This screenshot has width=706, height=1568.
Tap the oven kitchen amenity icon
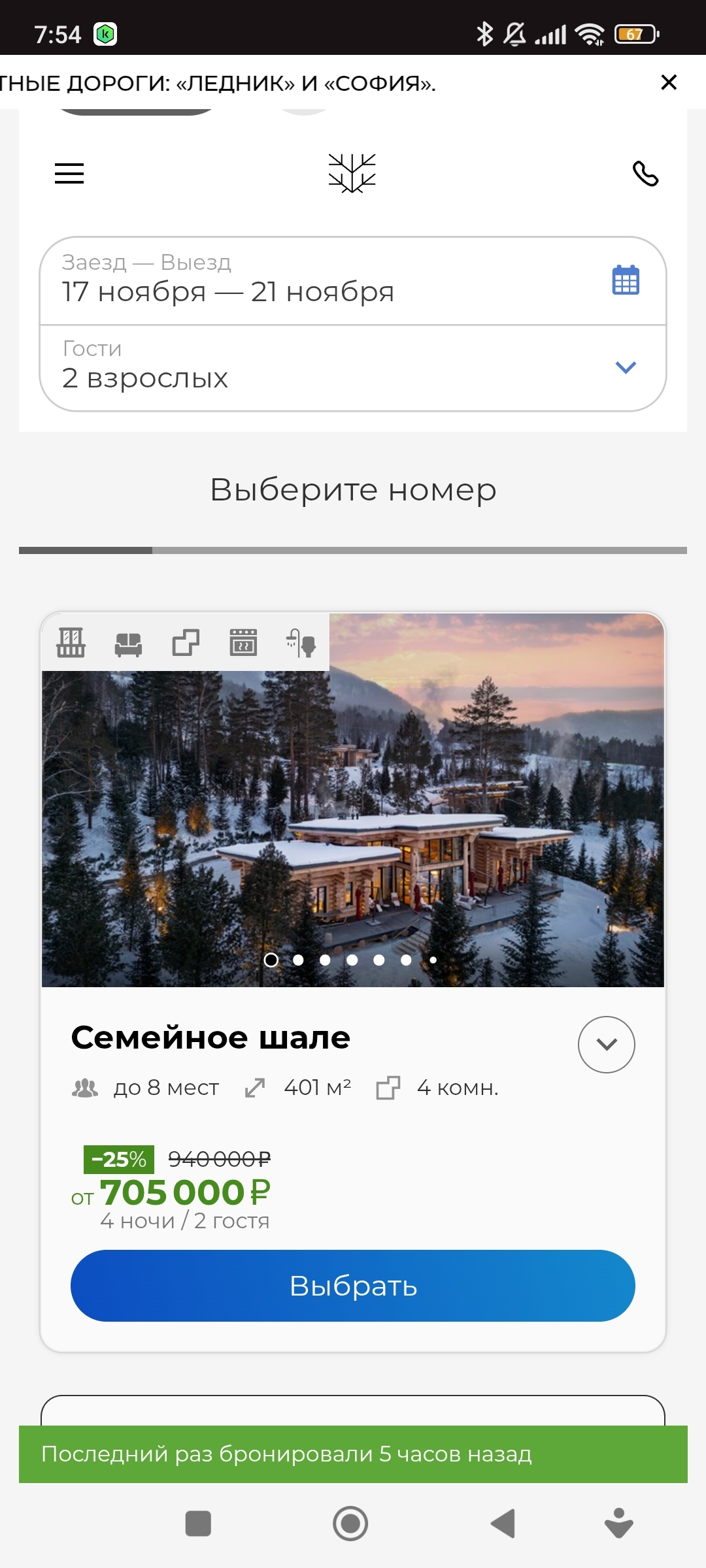243,642
